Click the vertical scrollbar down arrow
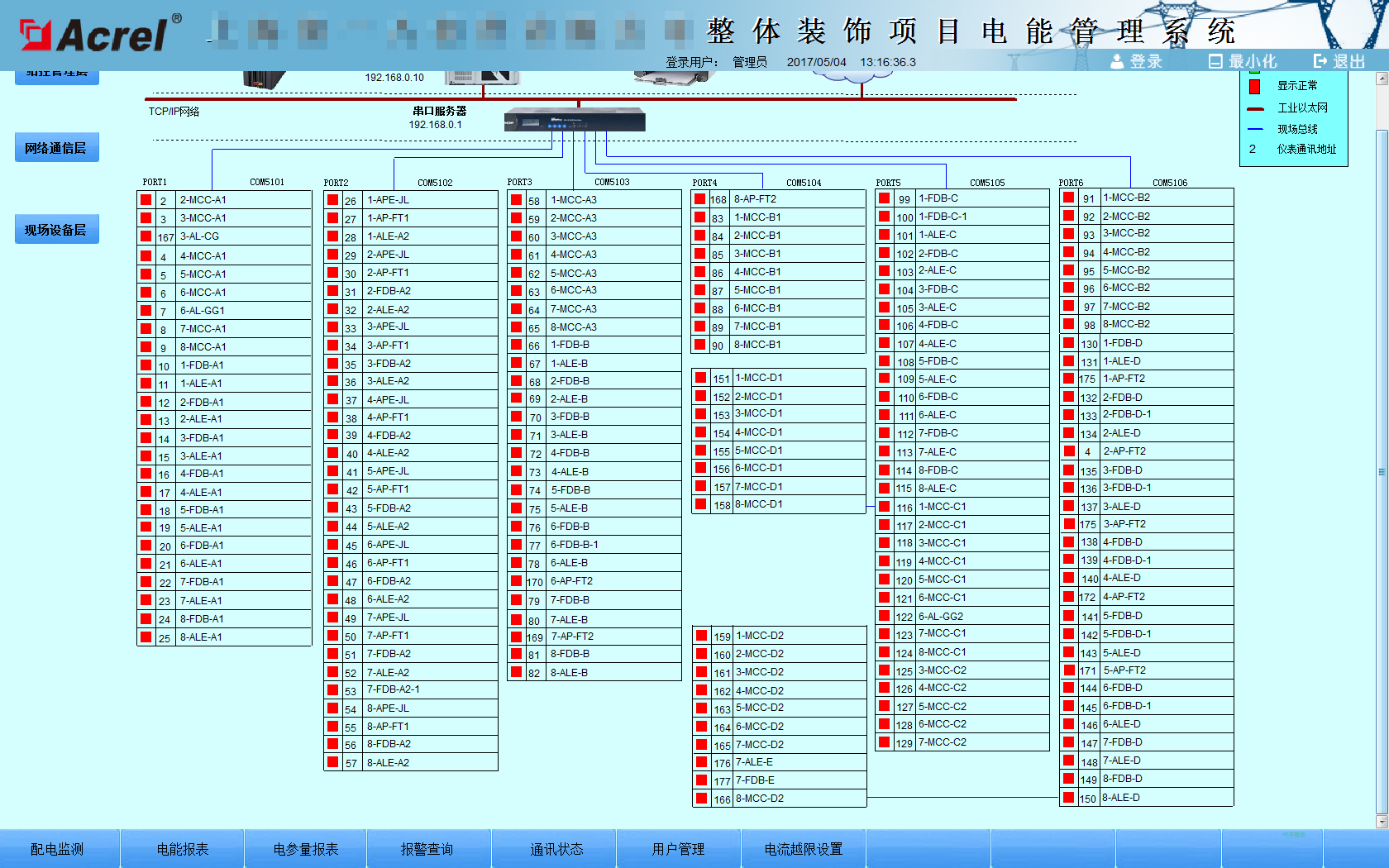The image size is (1389, 868). click(x=1382, y=822)
